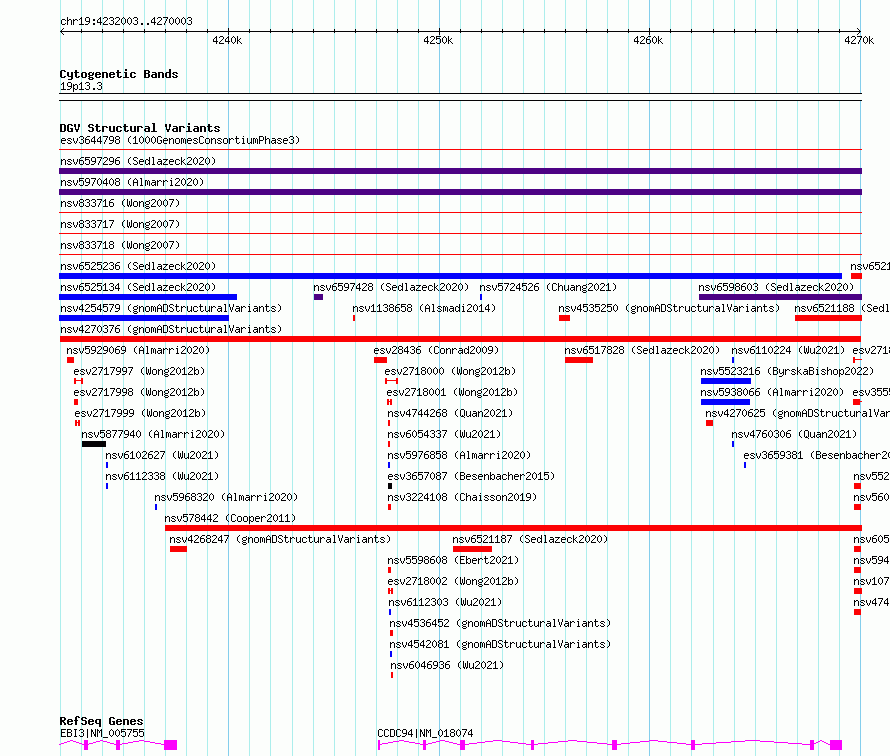
Task: Select the red bar under nsv6521187
Action: 472,549
